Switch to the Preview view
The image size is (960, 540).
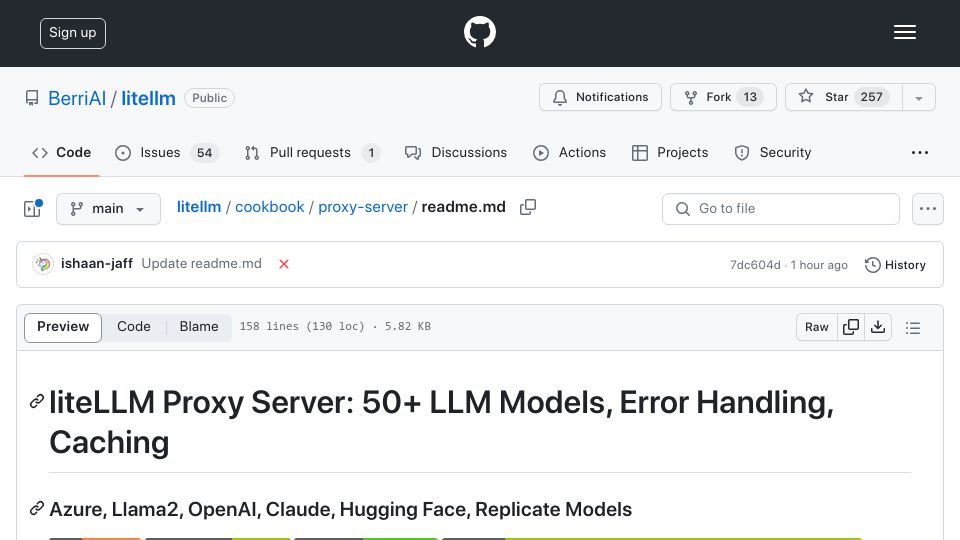pyautogui.click(x=63, y=327)
